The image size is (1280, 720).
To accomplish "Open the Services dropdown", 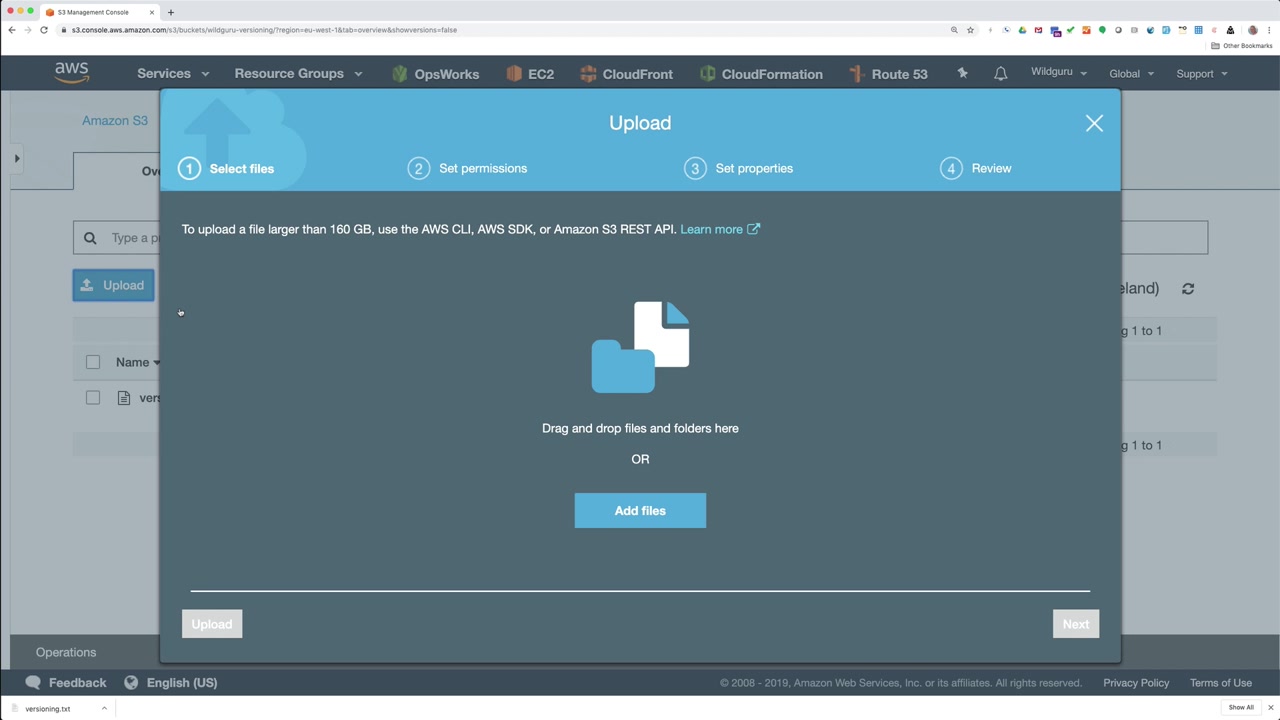I will pyautogui.click(x=173, y=74).
